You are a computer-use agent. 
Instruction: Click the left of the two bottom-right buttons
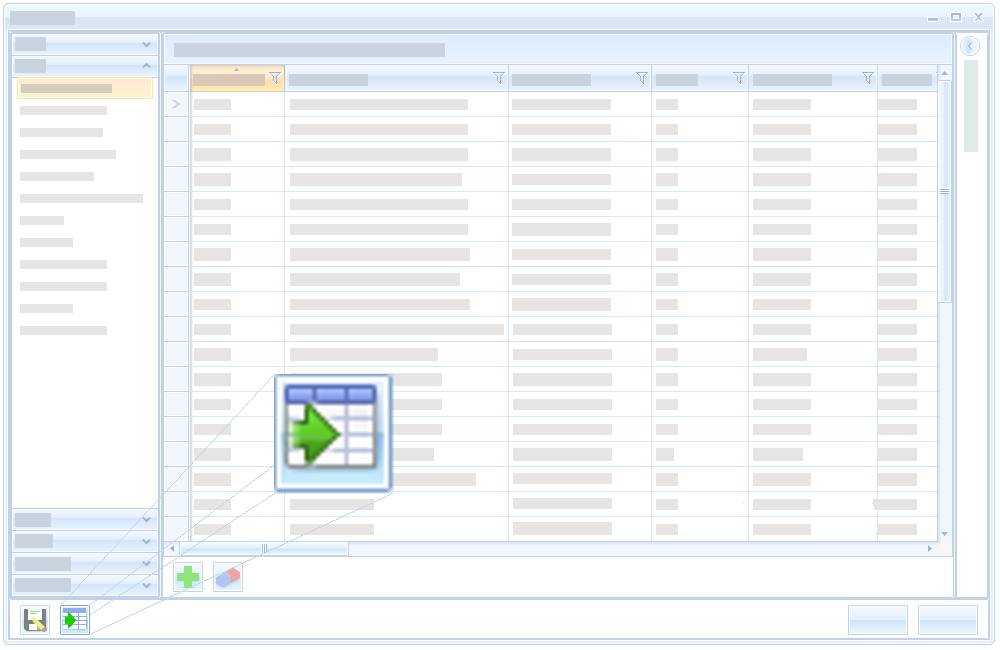(877, 620)
